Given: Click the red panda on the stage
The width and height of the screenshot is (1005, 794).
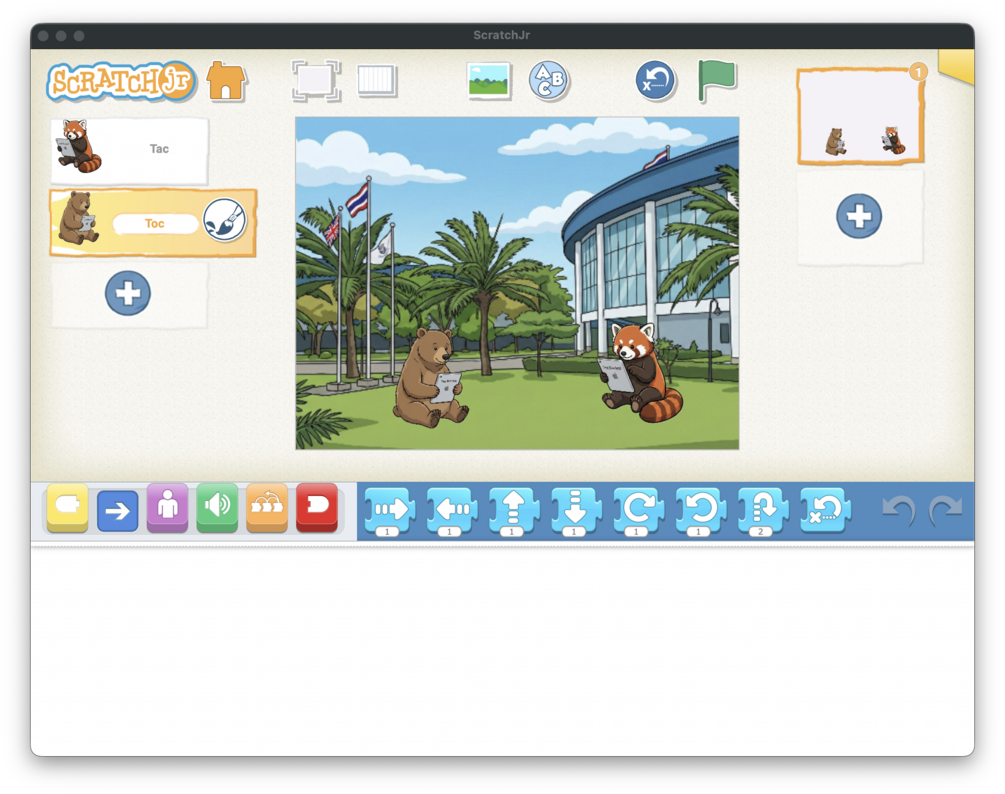Looking at the screenshot, I should pyautogui.click(x=642, y=372).
